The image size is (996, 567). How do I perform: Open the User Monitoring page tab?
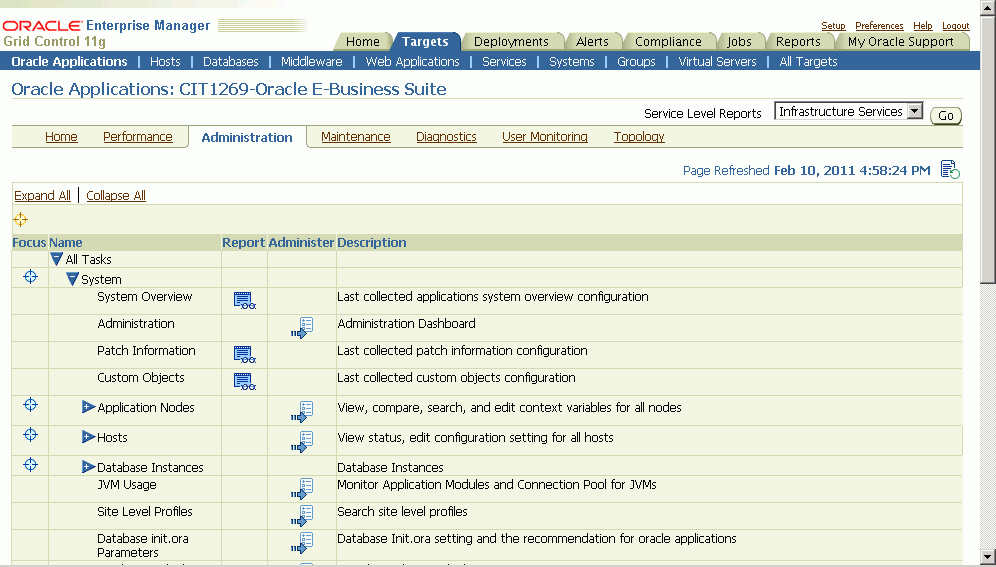click(544, 137)
